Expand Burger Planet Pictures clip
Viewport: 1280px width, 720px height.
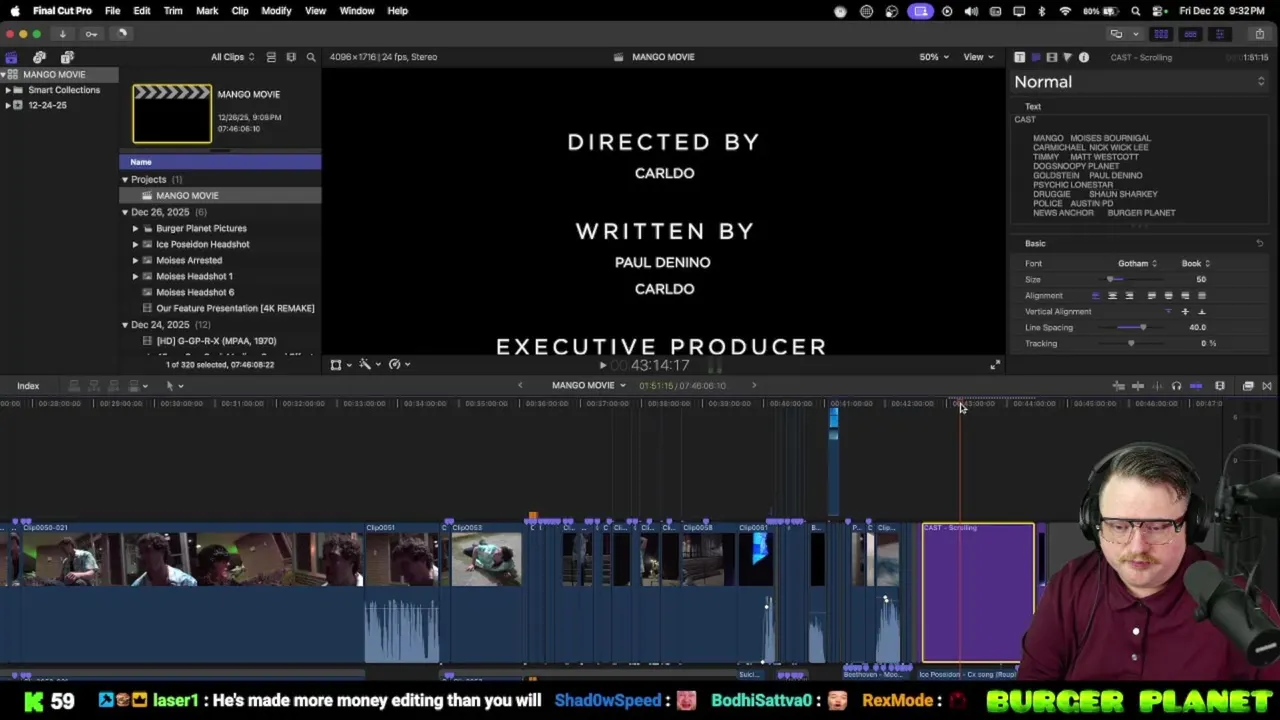[136, 228]
